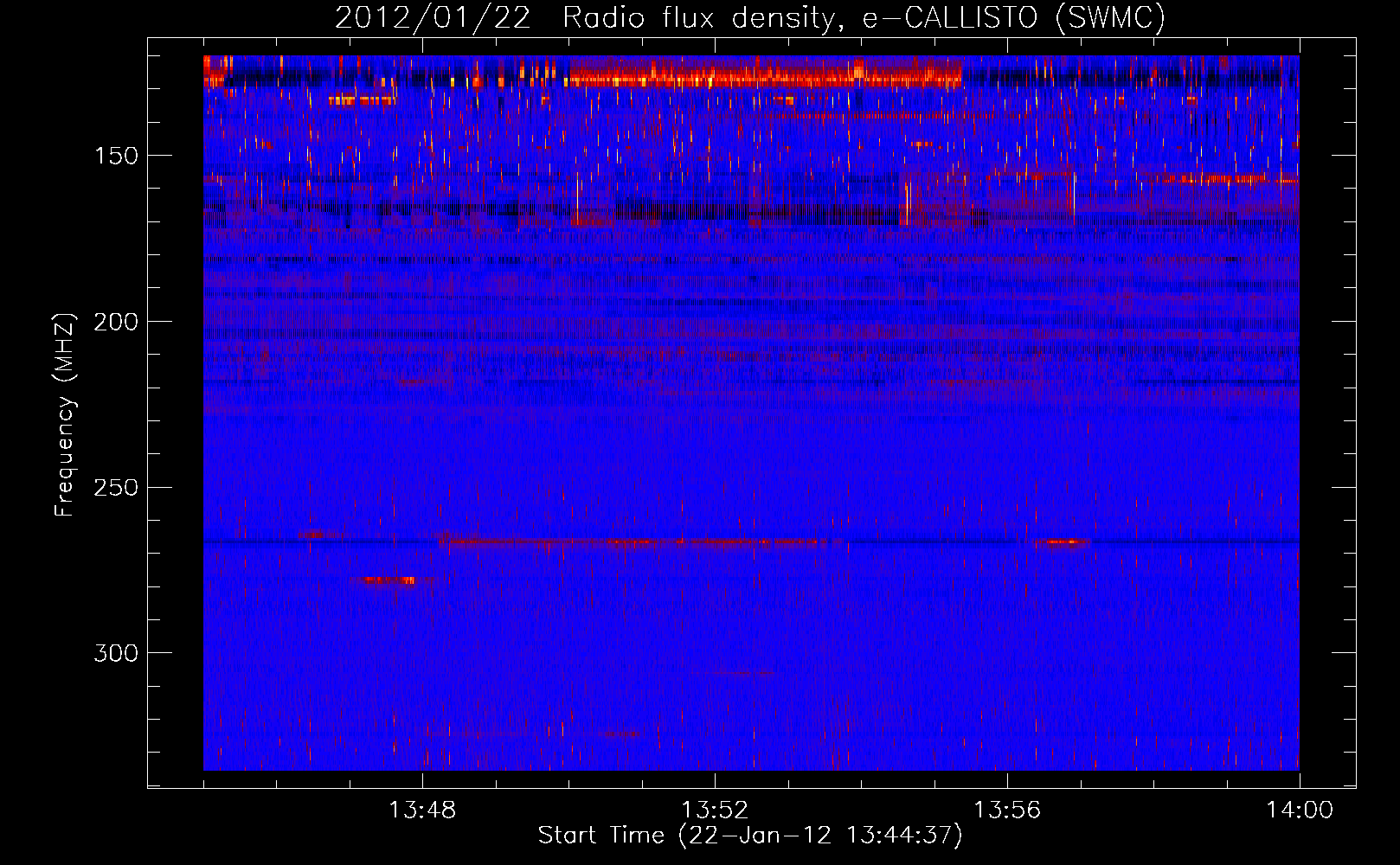
Task: Click the plot title "2012/01/22 Radio flux density, e-CALLISTO (SWMC)"
Action: tap(750, 17)
